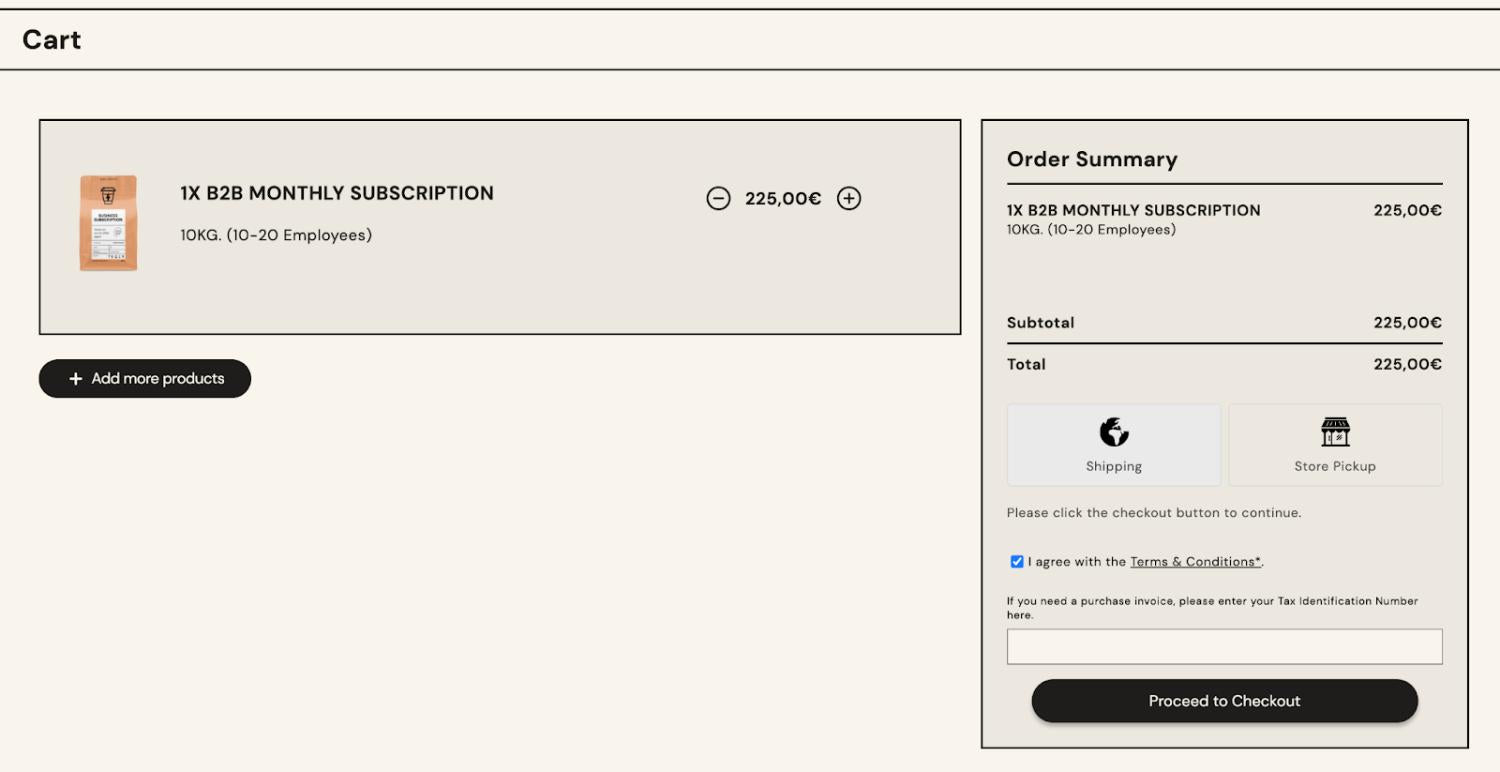Focus the Tax Identification Number field

point(1224,647)
